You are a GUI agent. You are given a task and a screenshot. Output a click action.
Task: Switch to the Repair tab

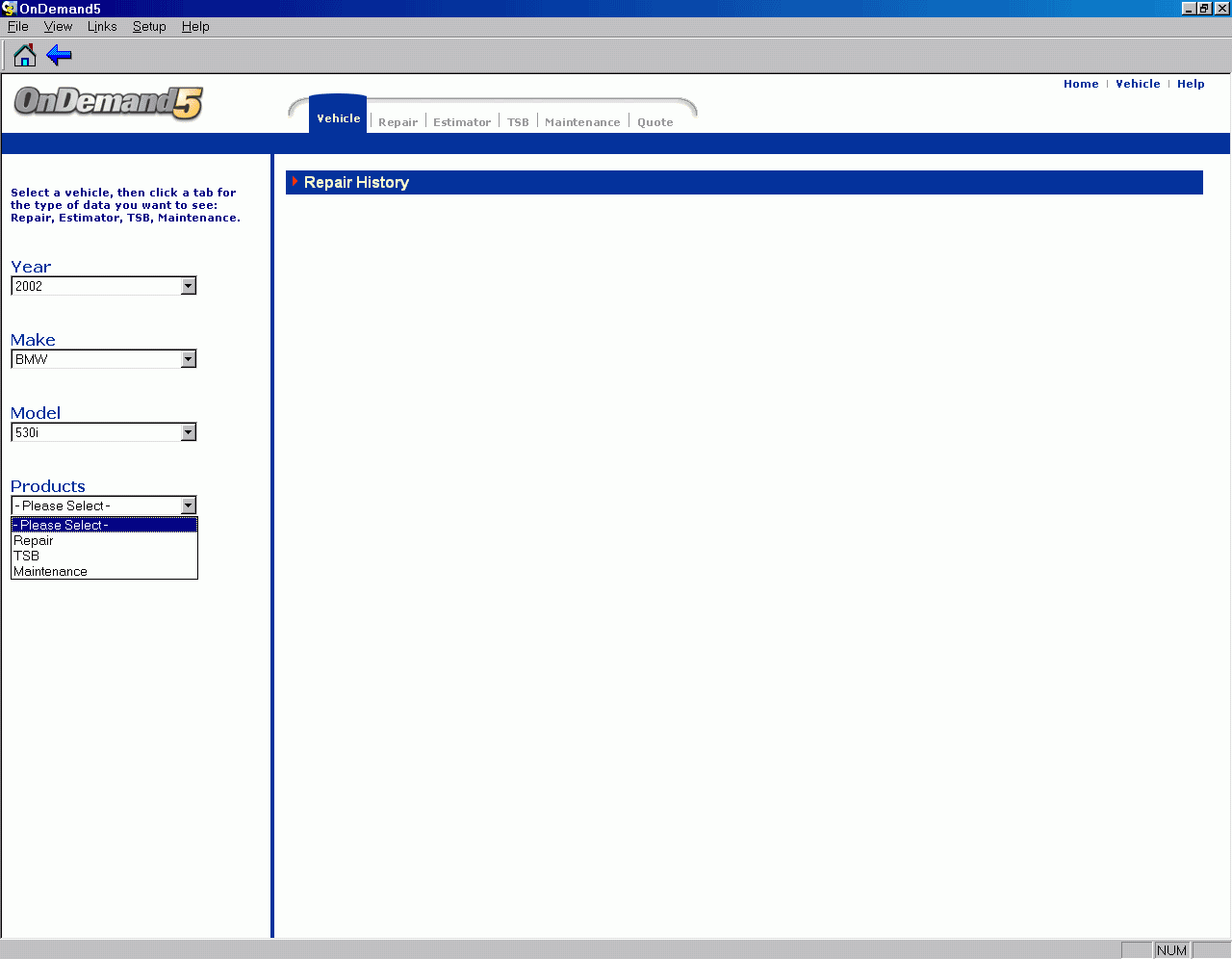point(398,122)
